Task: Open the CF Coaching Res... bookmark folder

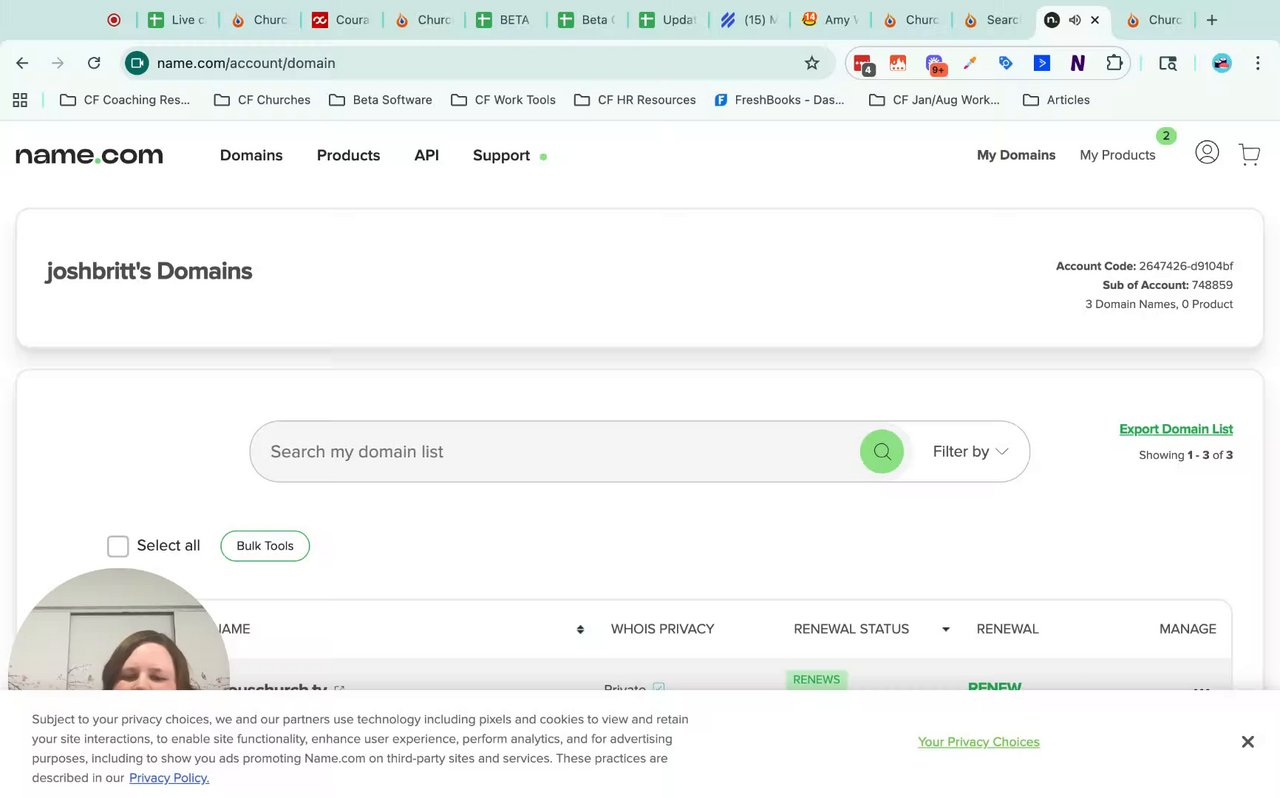Action: coord(125,100)
